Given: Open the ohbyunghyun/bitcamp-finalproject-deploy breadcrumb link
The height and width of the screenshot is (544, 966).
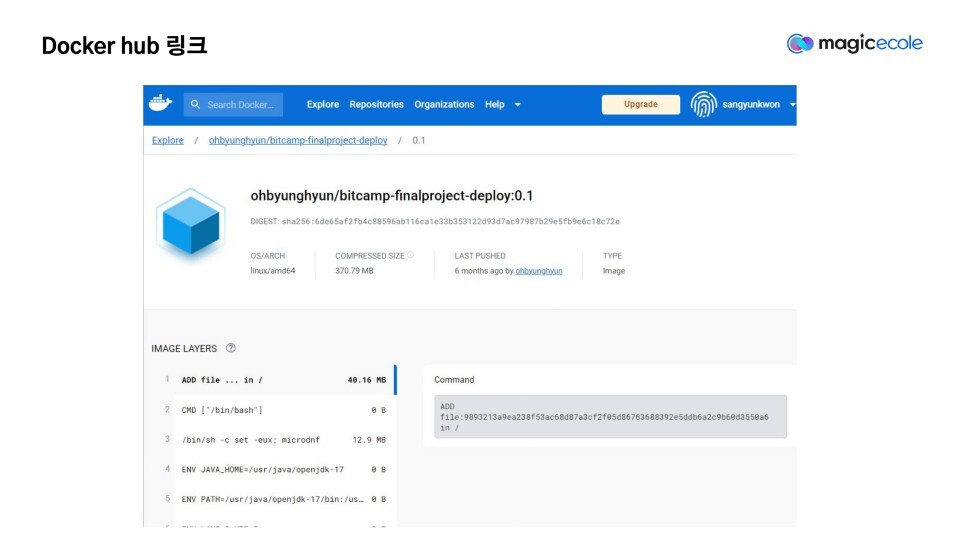Looking at the screenshot, I should click(298, 140).
